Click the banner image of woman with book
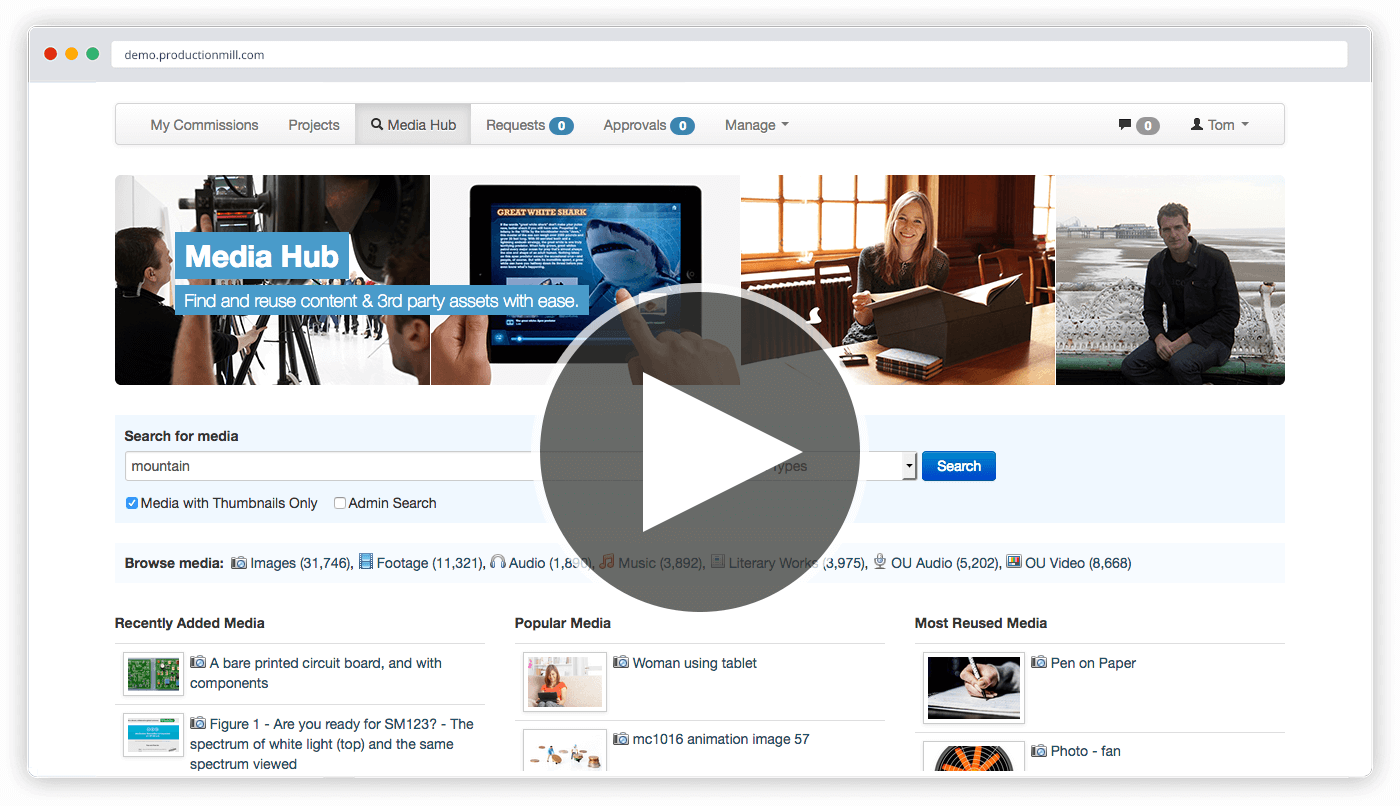The height and width of the screenshot is (806, 1400). click(898, 280)
